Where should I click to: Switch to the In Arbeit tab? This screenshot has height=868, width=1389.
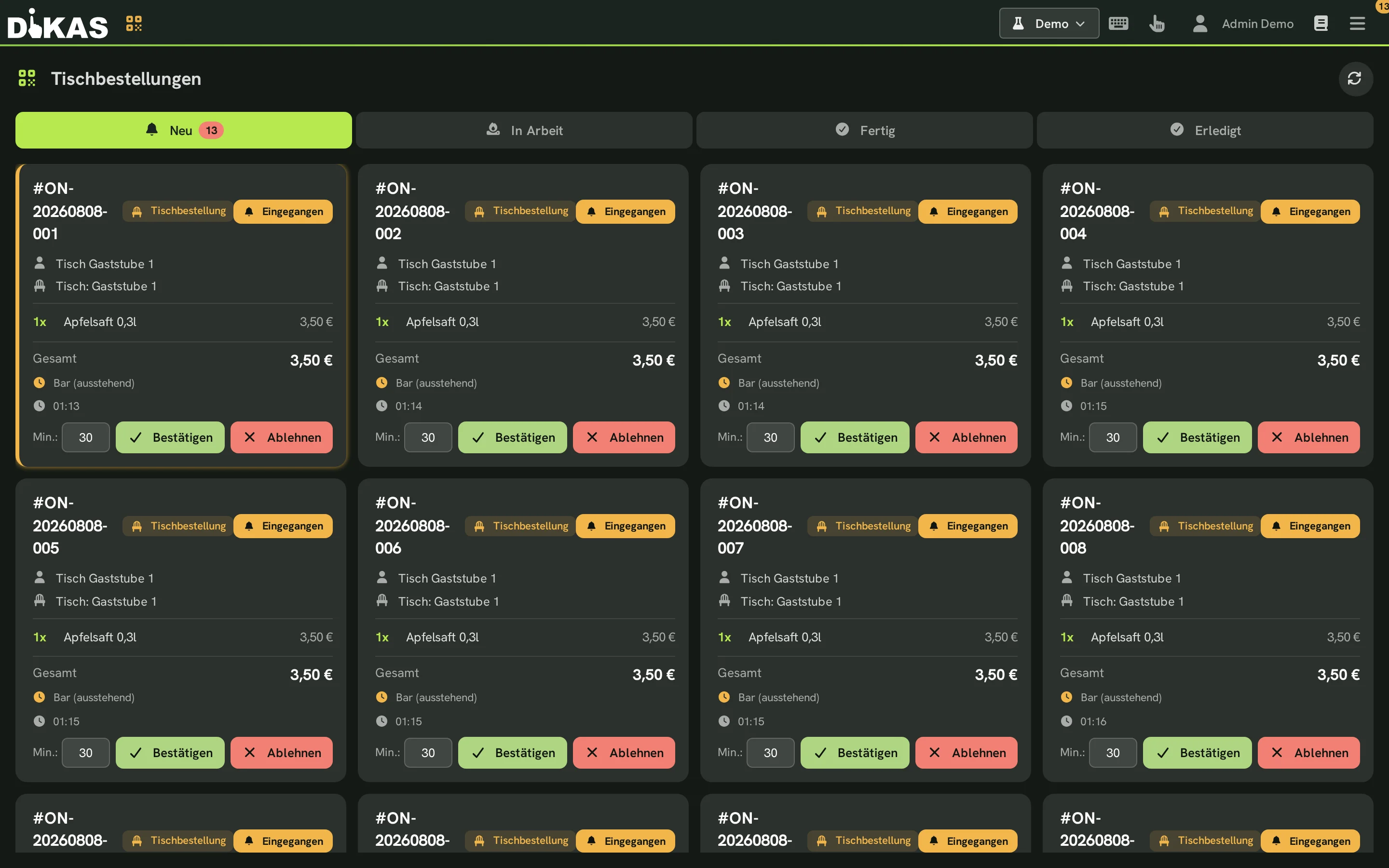[x=524, y=130]
